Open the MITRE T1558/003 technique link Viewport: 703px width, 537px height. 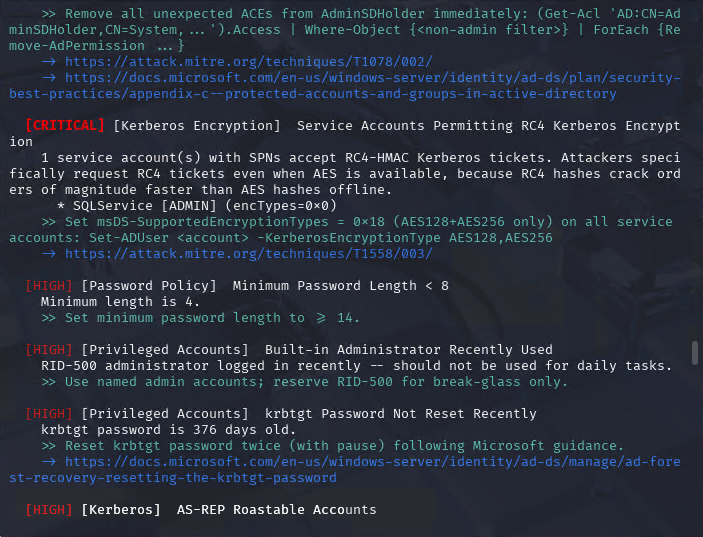(x=249, y=254)
